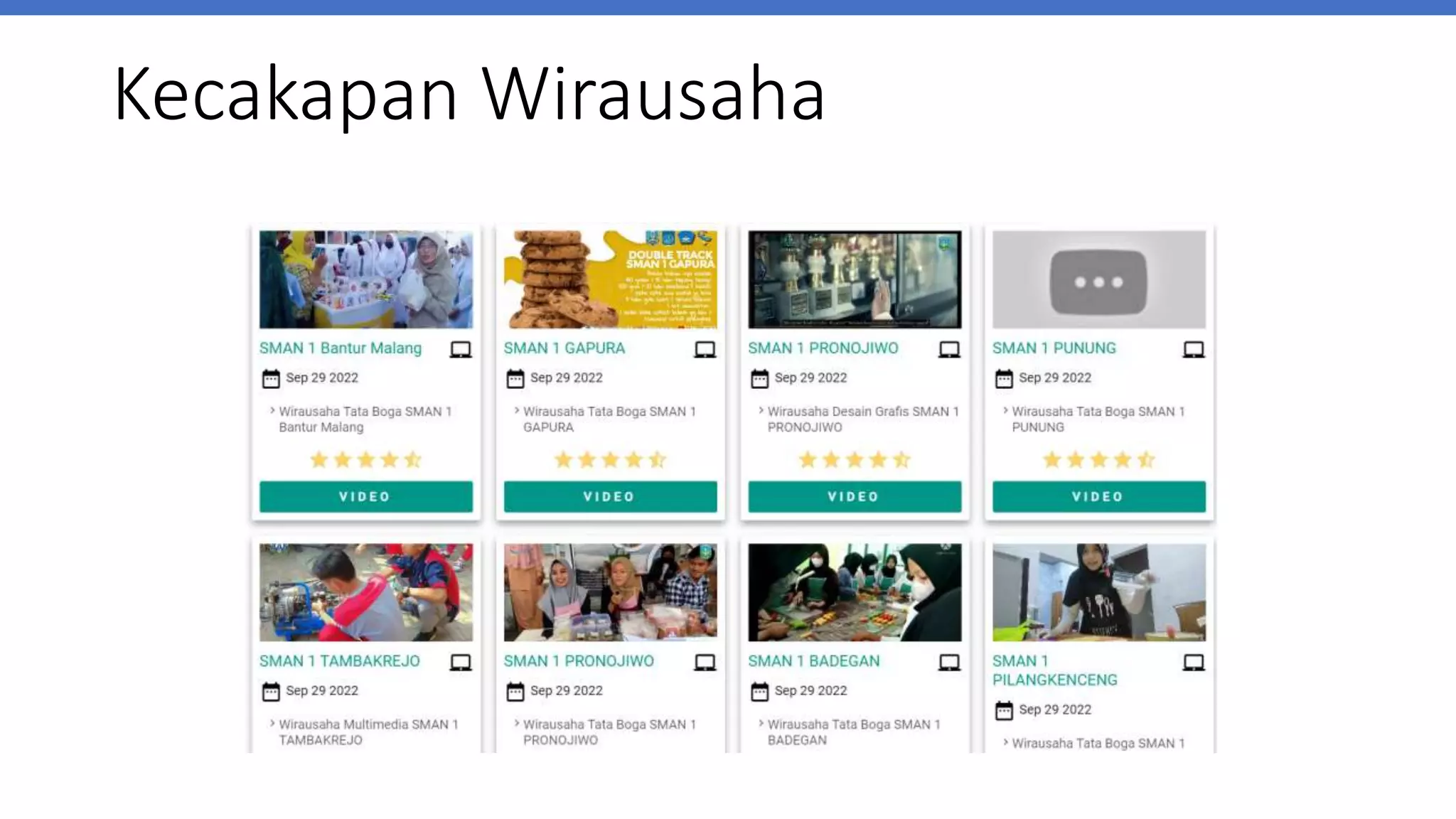This screenshot has width=1456, height=819.
Task: Open the SMAN 1 TAMBAKREJO title link
Action: (x=339, y=661)
